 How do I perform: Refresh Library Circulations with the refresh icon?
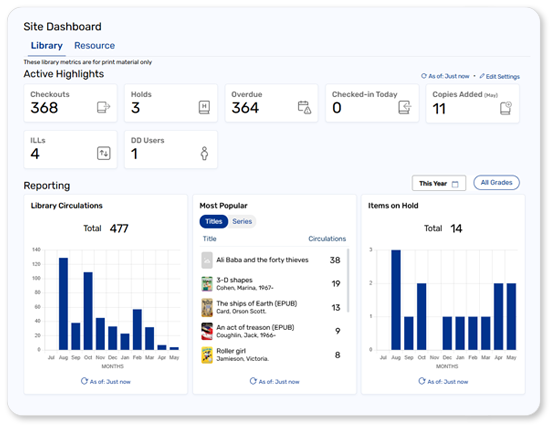(84, 381)
